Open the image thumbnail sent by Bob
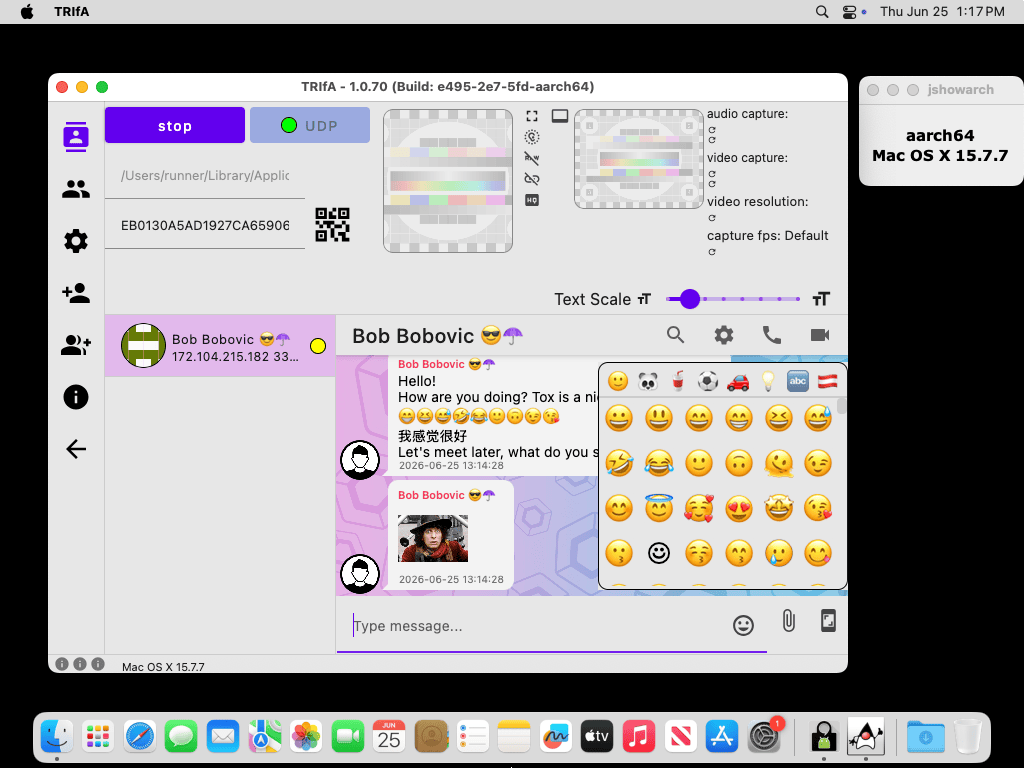1024x768 pixels. 433,539
